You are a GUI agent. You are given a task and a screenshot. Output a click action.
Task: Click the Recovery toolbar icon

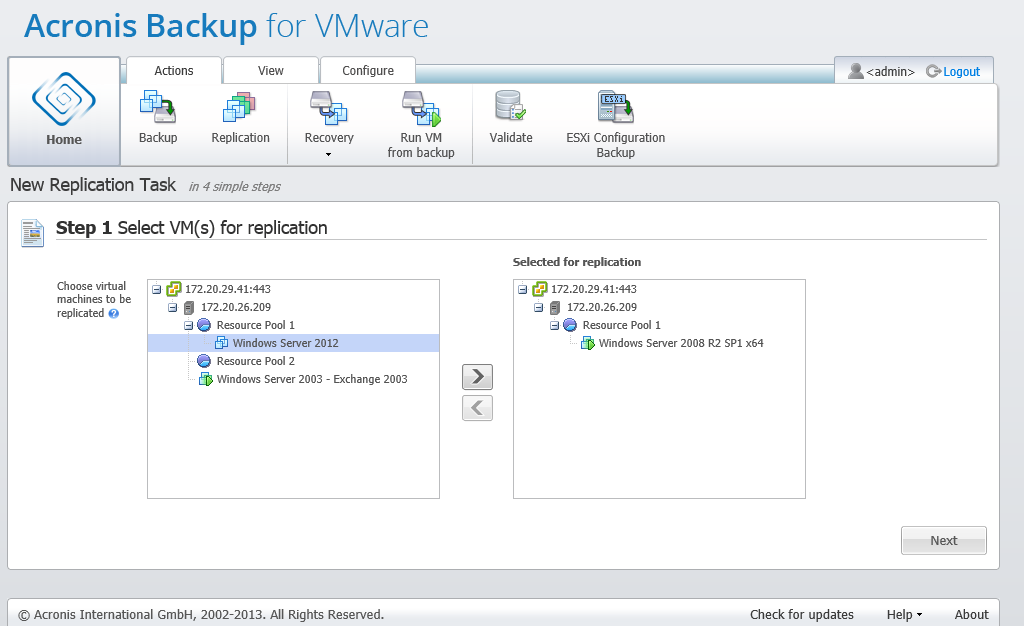pyautogui.click(x=328, y=108)
